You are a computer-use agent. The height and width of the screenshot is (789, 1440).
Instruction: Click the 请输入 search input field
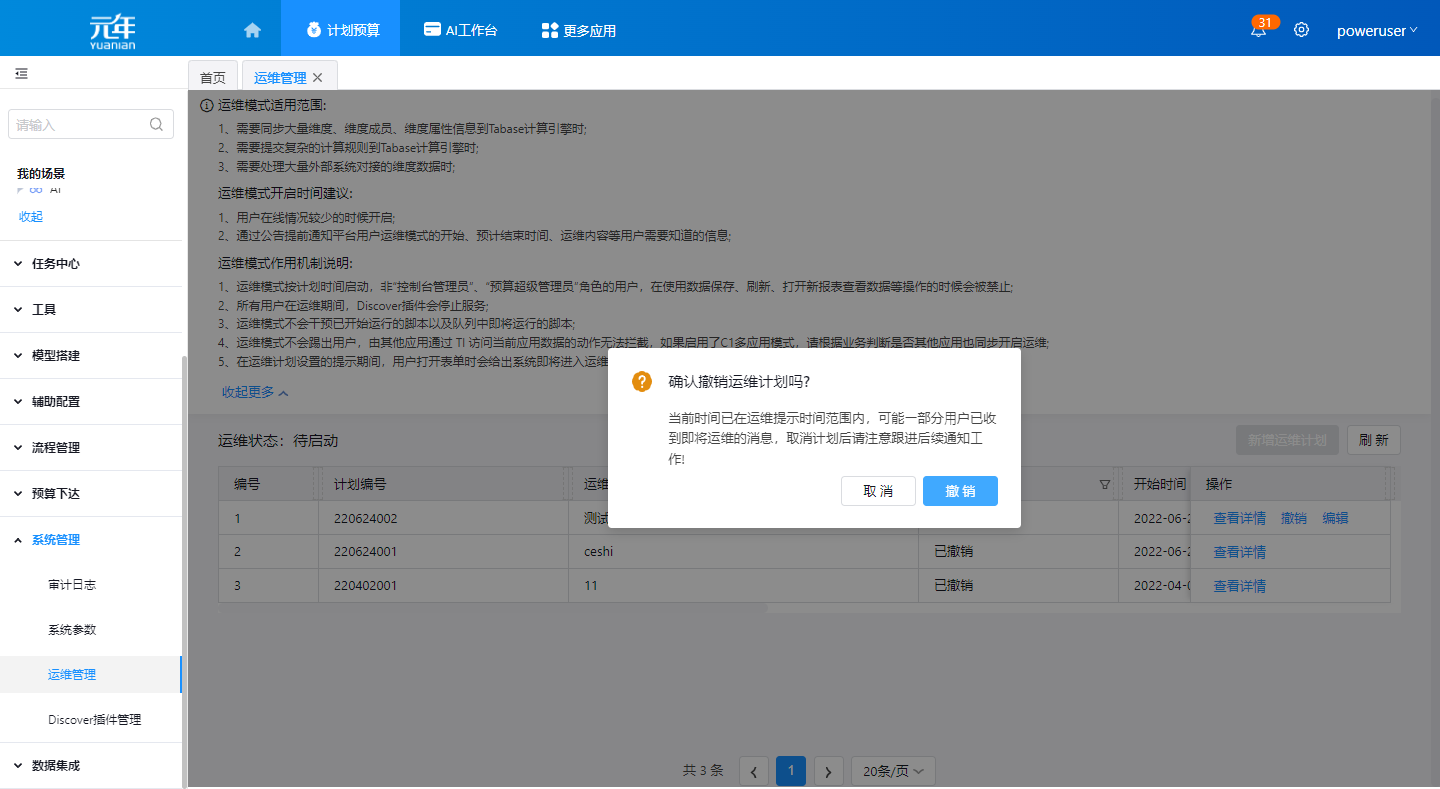[x=80, y=125]
